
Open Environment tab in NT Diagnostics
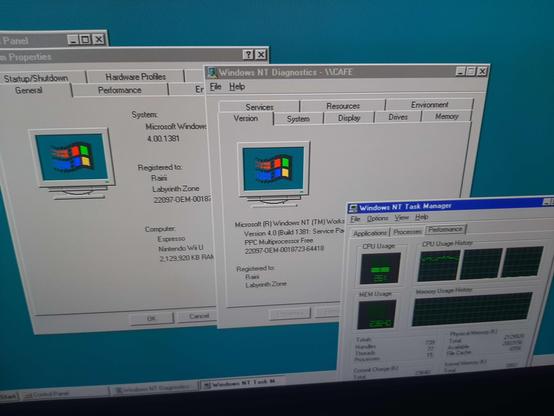click(429, 105)
